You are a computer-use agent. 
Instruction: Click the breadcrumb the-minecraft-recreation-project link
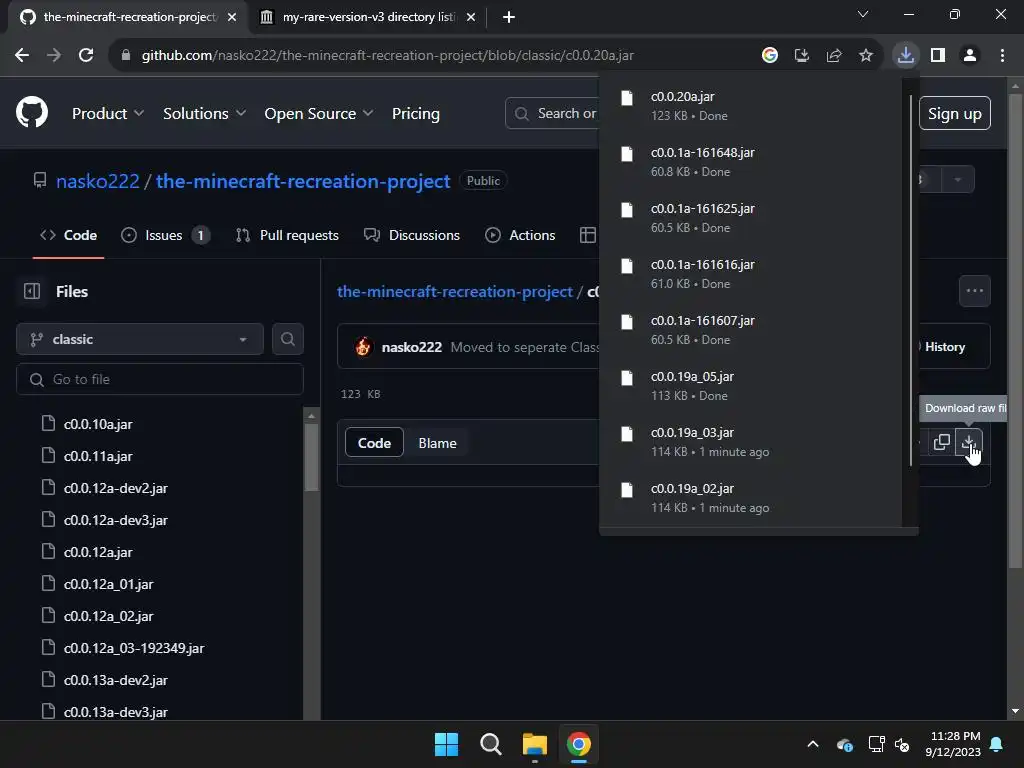tap(455, 291)
